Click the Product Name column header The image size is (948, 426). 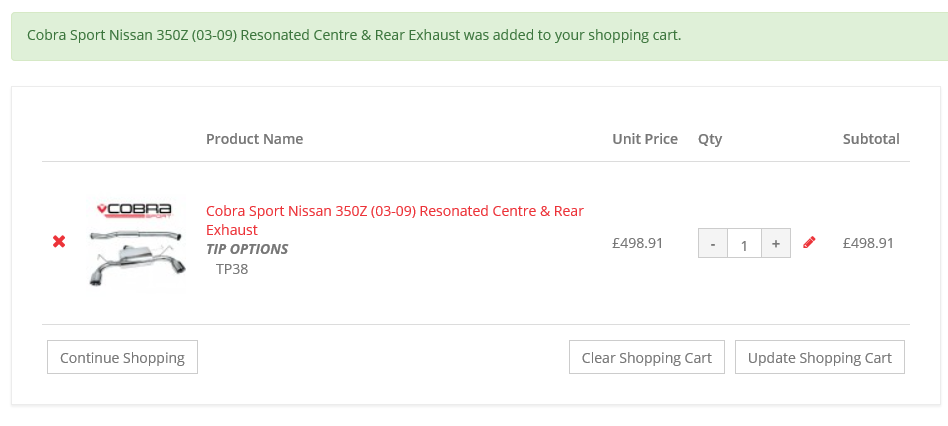point(254,139)
